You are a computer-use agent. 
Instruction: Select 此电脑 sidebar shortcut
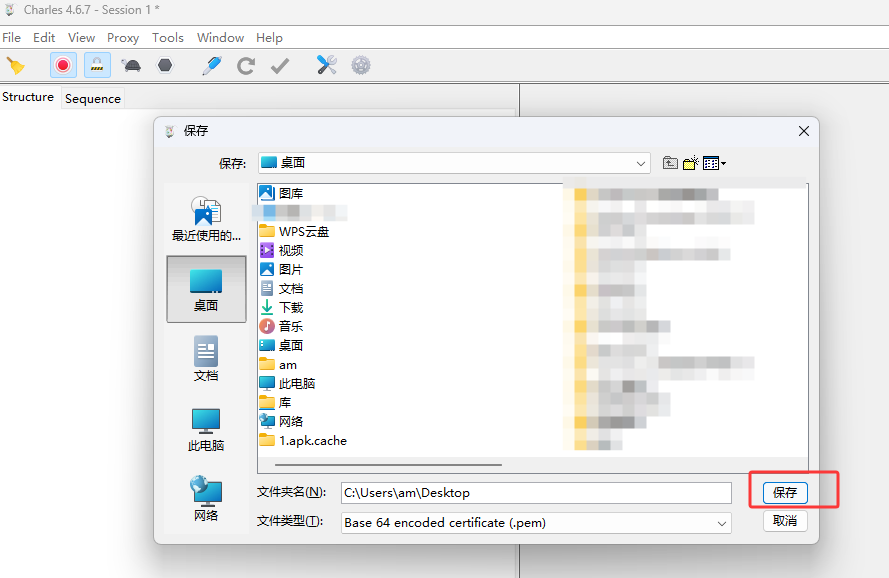tap(206, 429)
